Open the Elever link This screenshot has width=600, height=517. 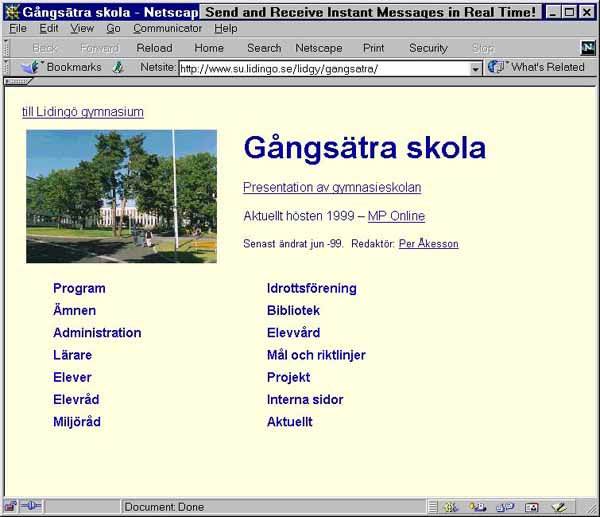[x=72, y=377]
